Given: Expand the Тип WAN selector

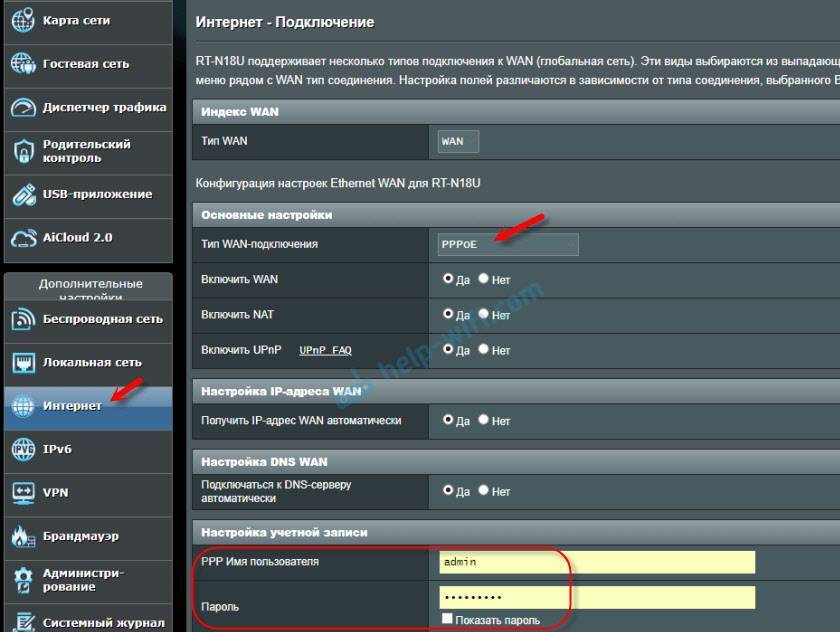Looking at the screenshot, I should click(458, 141).
